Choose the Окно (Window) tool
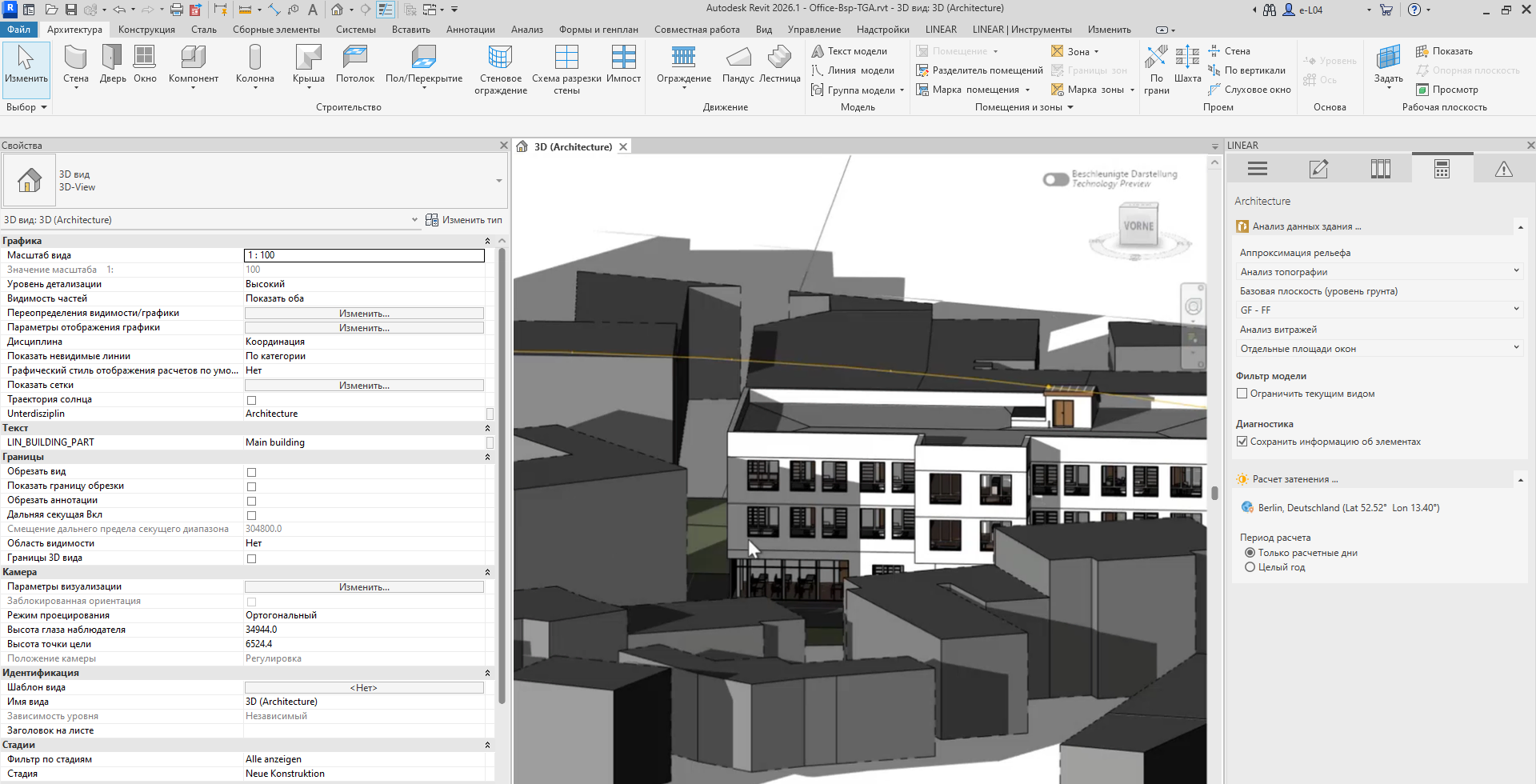 (x=145, y=58)
